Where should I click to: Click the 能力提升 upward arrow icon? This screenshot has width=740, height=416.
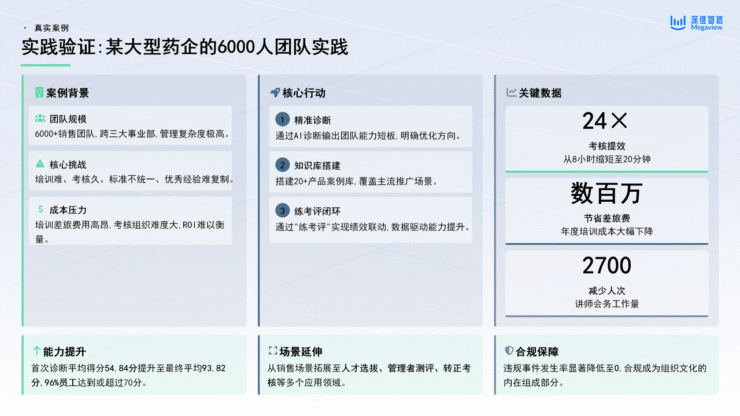[35, 352]
